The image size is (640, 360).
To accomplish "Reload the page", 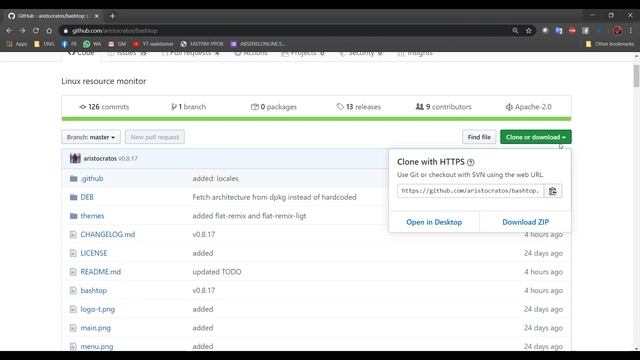I will (x=36, y=31).
